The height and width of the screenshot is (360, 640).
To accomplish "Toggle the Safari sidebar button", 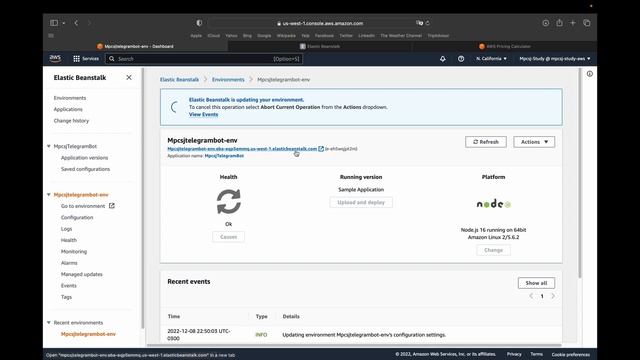I will click(x=54, y=23).
